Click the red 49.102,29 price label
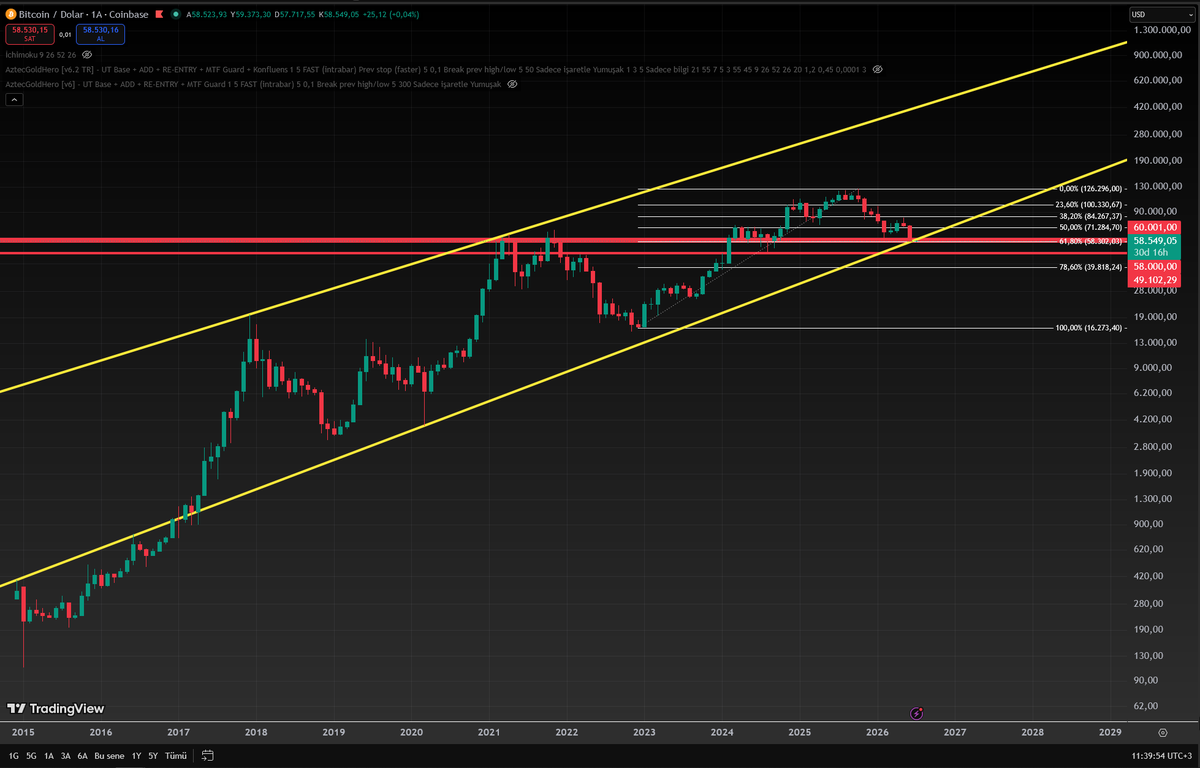The height and width of the screenshot is (768, 1200). pyautogui.click(x=1154, y=281)
